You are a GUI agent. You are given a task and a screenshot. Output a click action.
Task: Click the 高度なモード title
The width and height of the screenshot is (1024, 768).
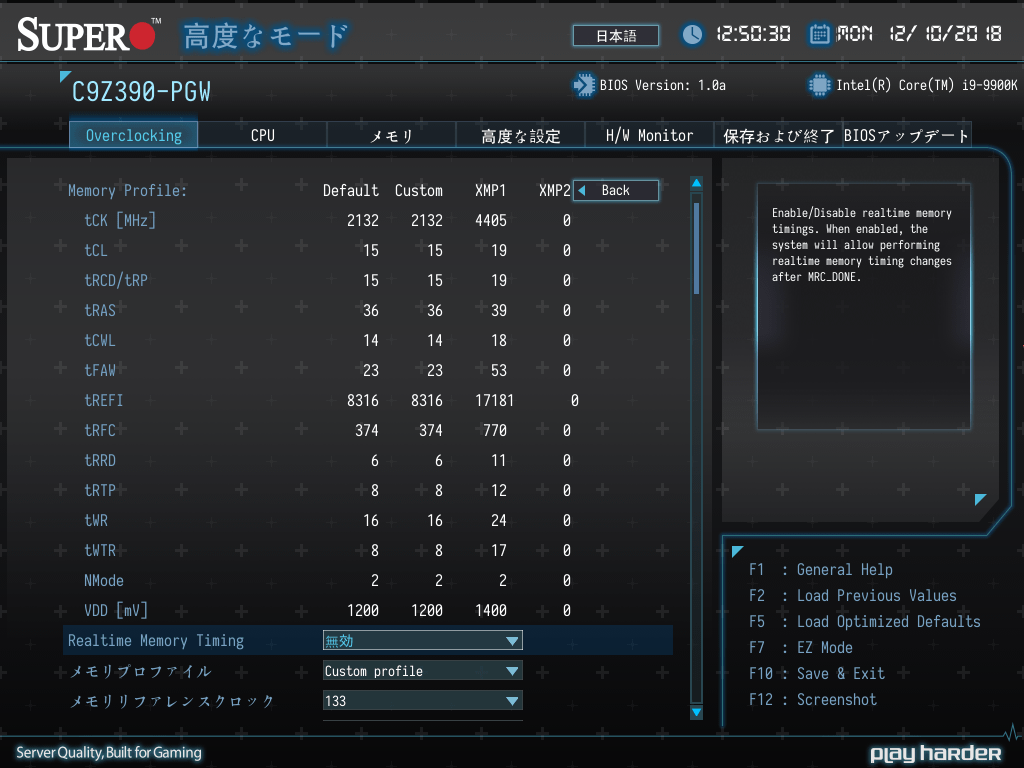coord(266,36)
